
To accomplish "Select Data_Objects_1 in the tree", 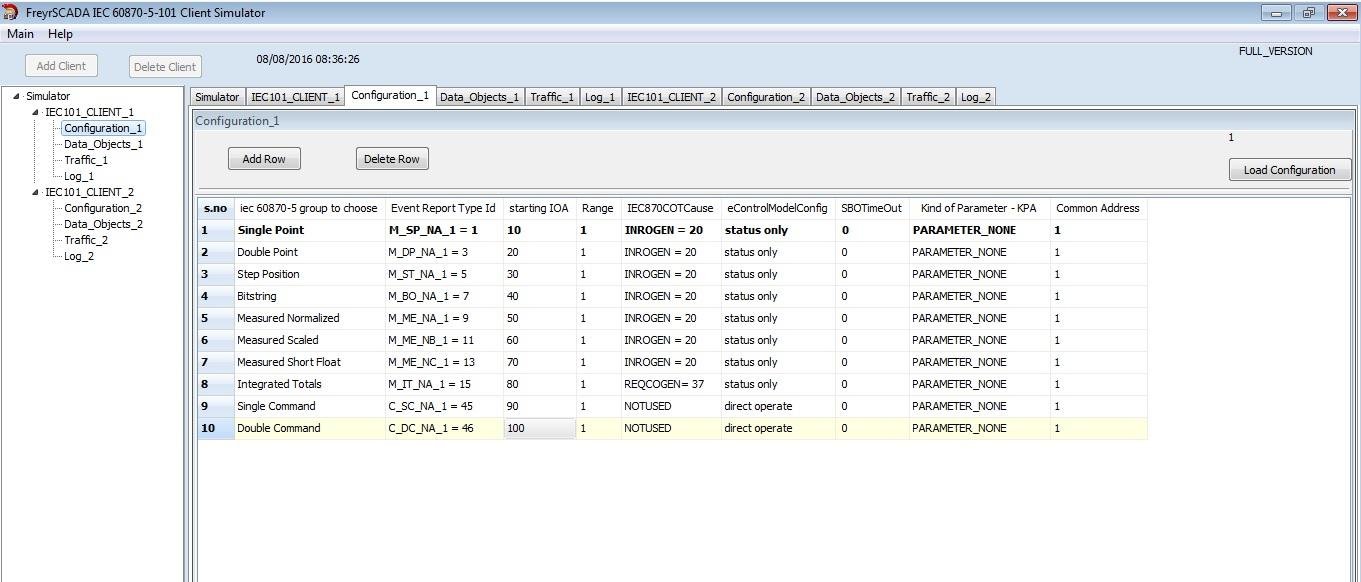I will coord(103,144).
